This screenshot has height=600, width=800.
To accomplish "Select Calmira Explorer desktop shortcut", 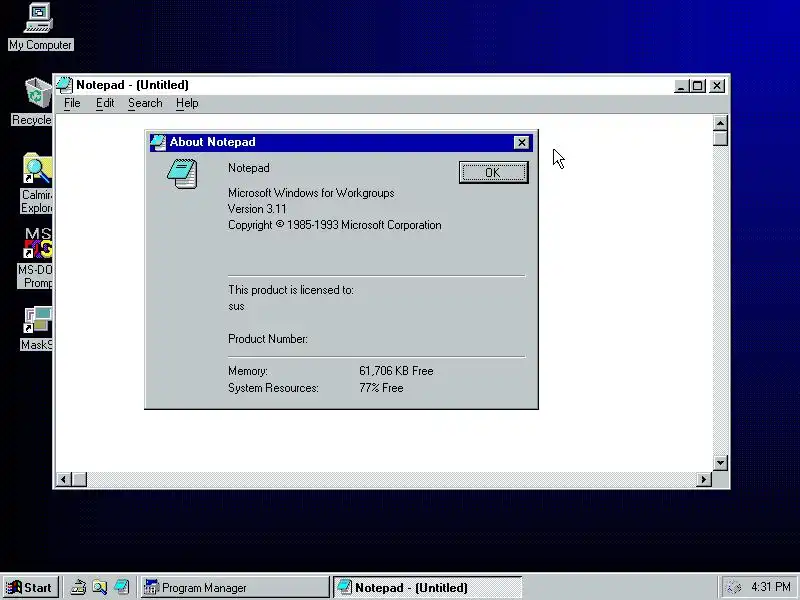I will [37, 184].
